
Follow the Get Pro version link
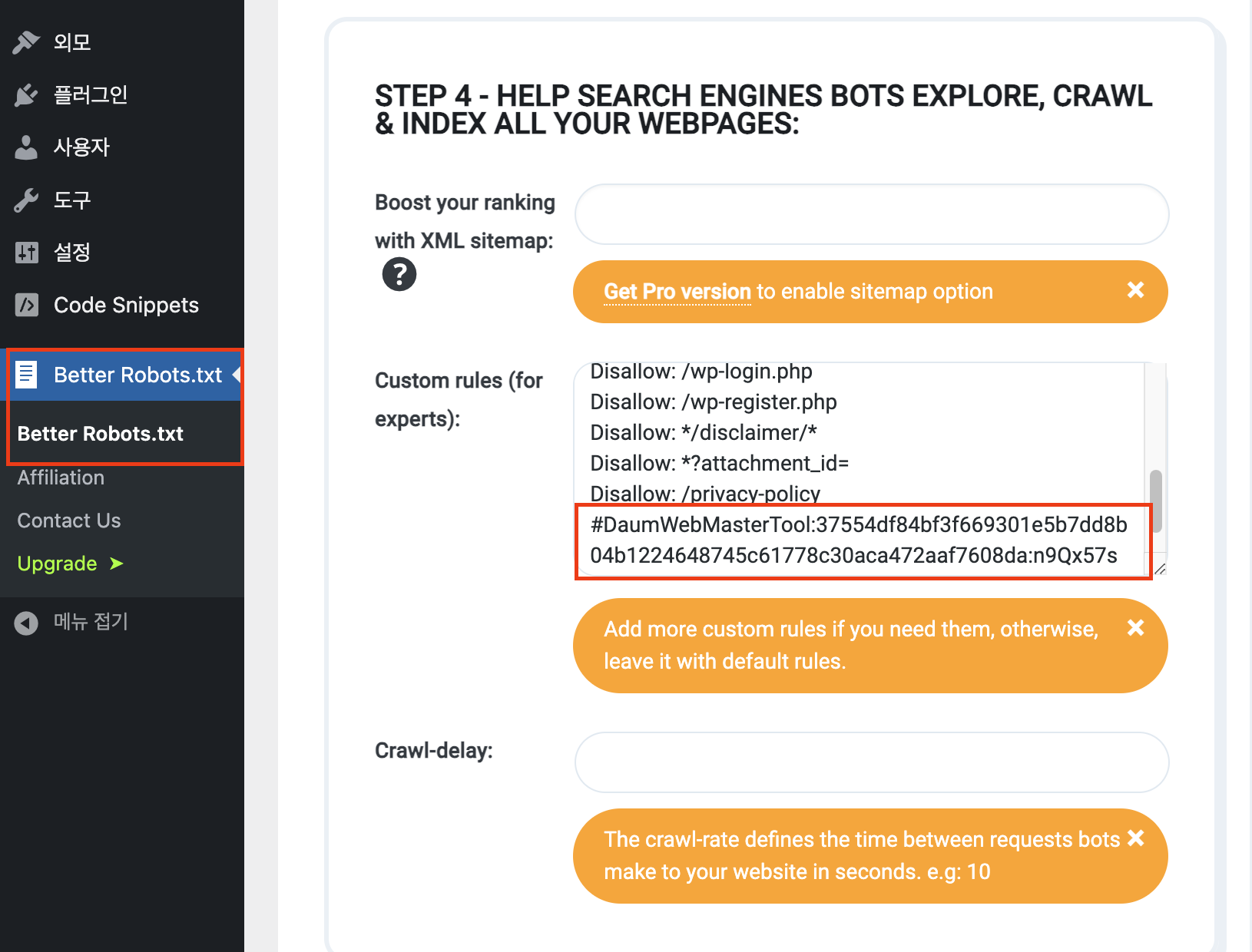(x=677, y=292)
